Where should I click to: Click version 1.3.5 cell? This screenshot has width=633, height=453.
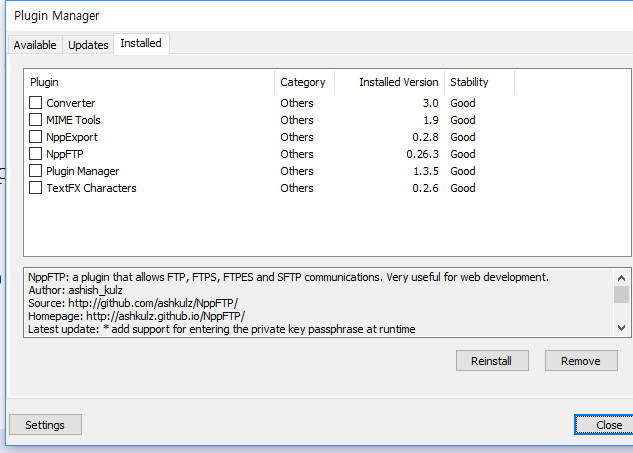pyautogui.click(x=426, y=171)
